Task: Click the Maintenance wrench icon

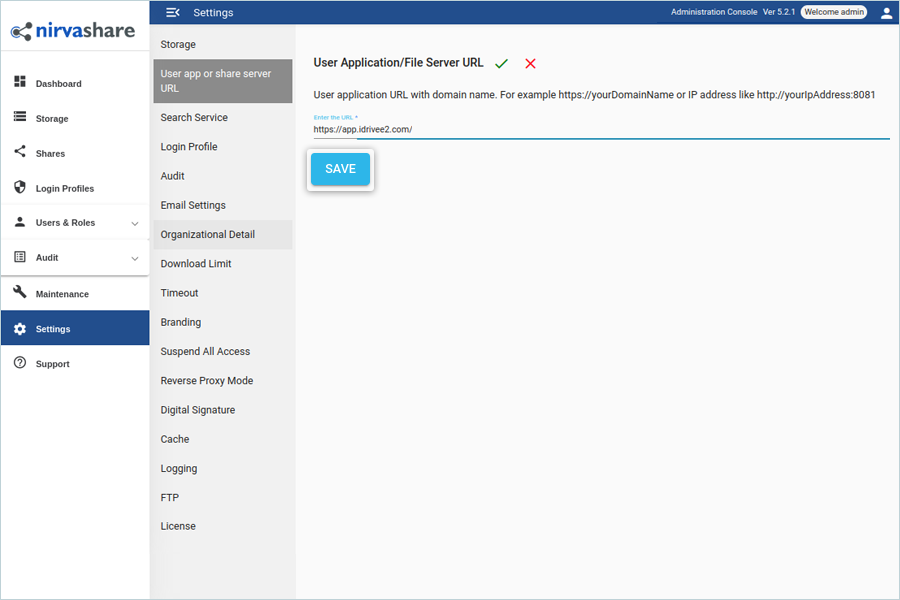Action: tap(20, 292)
